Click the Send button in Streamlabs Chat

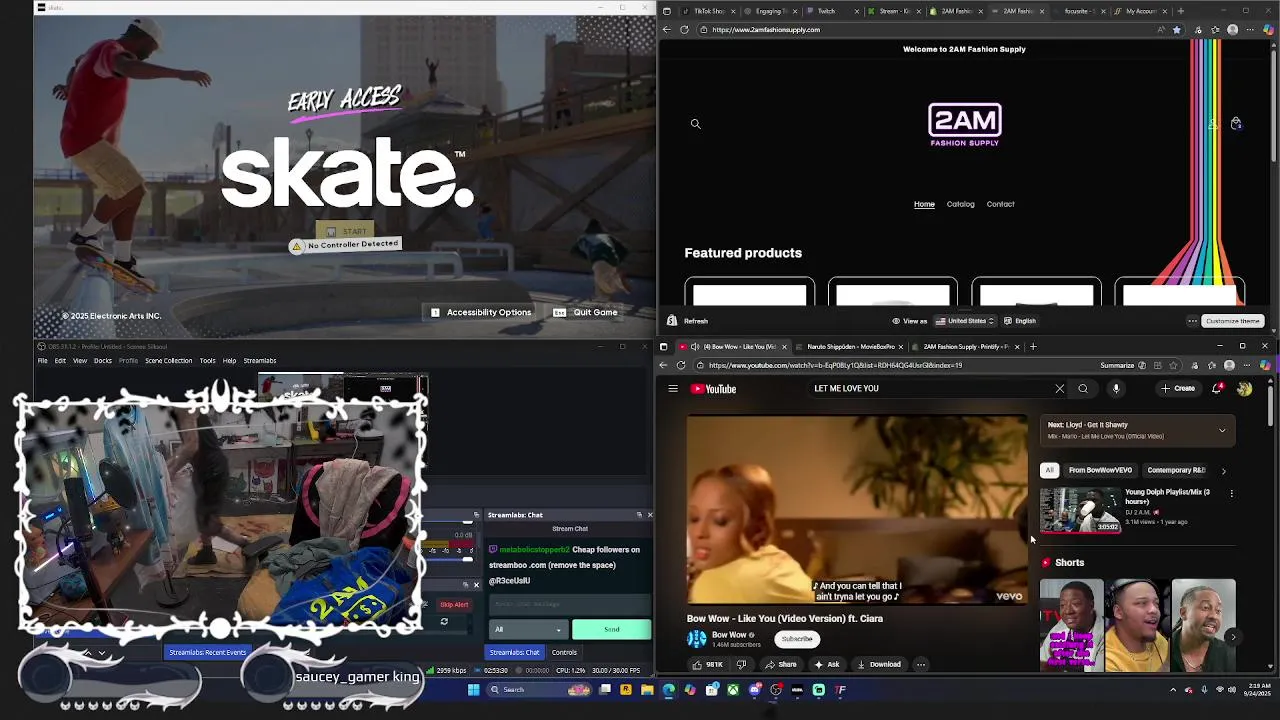pyautogui.click(x=611, y=630)
